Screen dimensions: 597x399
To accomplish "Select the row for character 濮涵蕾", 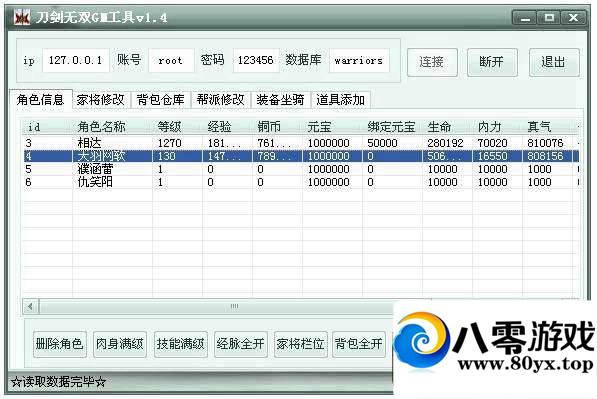I will (301, 169).
